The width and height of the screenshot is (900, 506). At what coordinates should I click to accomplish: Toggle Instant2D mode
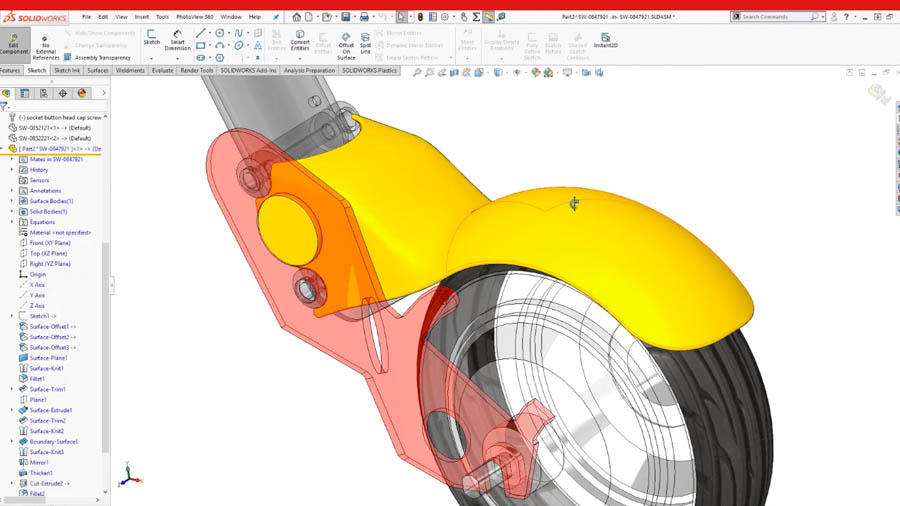(x=605, y=40)
